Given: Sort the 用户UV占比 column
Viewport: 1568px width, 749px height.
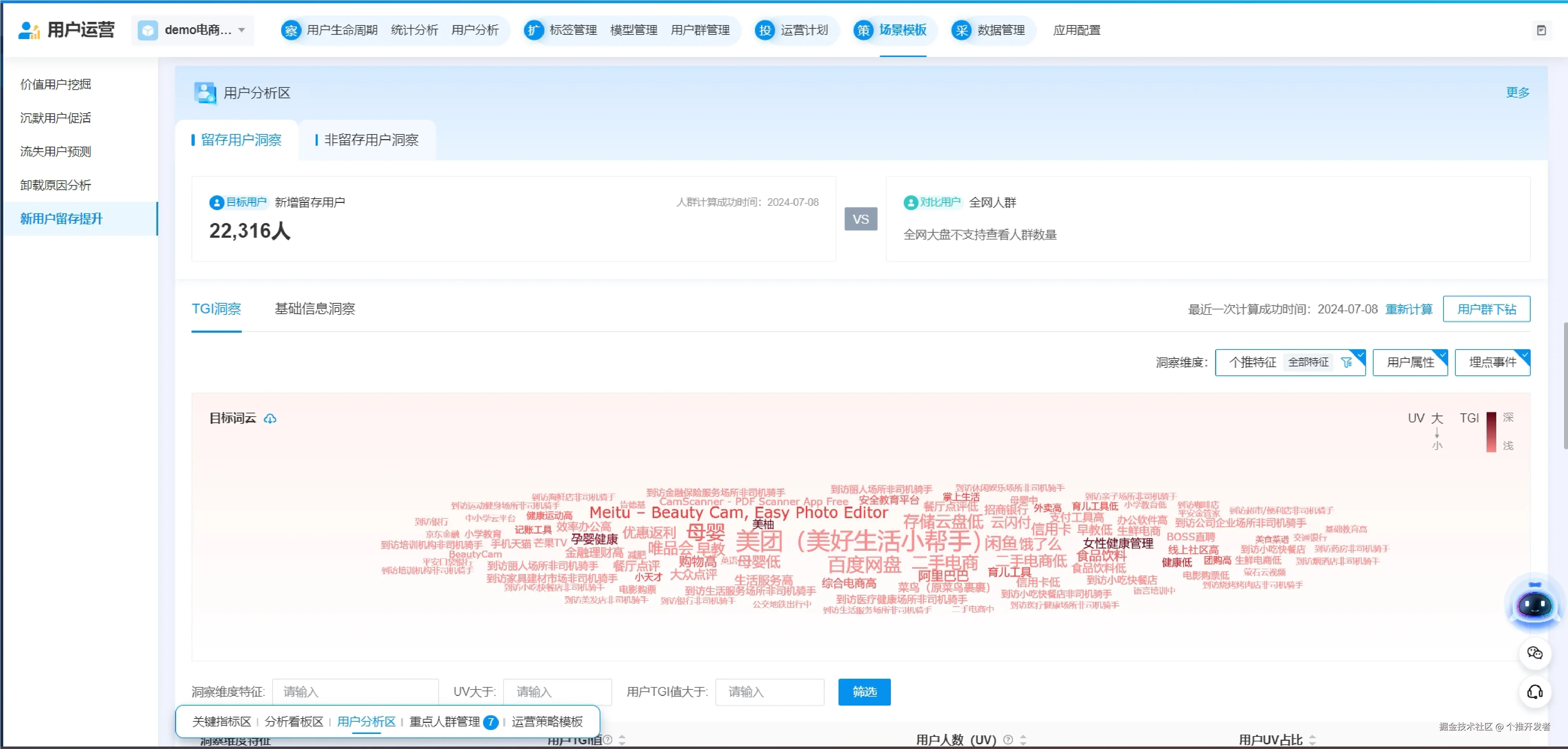Looking at the screenshot, I should click(1312, 740).
